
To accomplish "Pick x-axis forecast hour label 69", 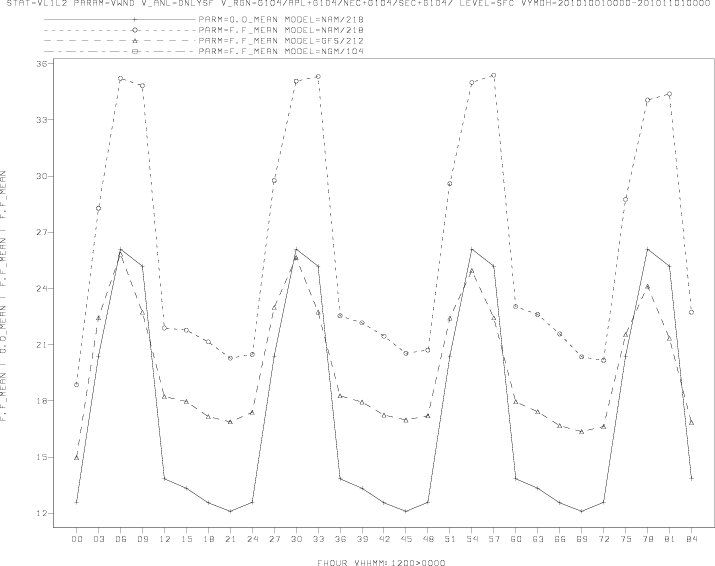I will tap(581, 539).
